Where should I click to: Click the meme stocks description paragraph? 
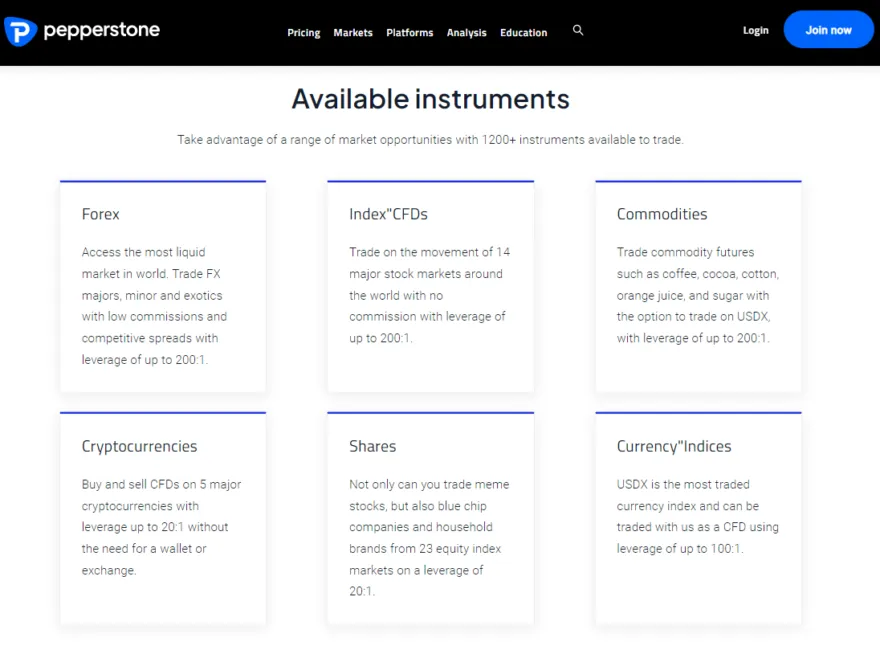click(x=429, y=537)
